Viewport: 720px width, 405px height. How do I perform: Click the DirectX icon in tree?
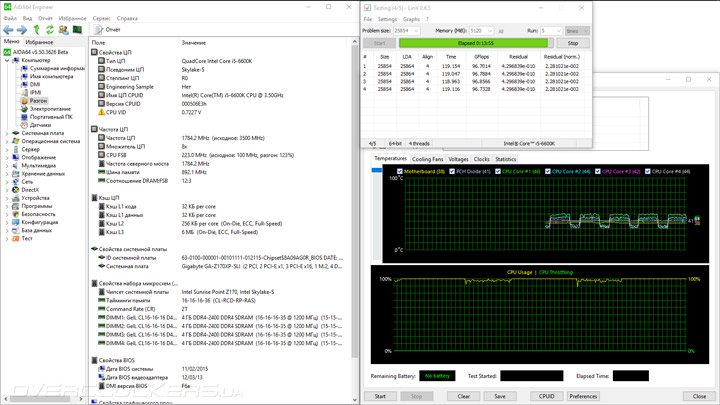[x=16, y=190]
